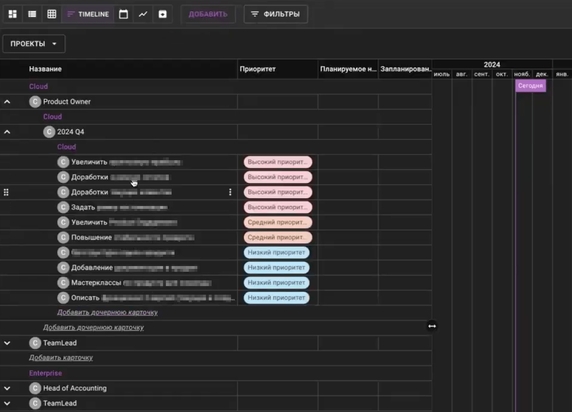Click Низкий приоритет badge on Мастерклассы row
The height and width of the screenshot is (412, 572).
pyautogui.click(x=276, y=283)
